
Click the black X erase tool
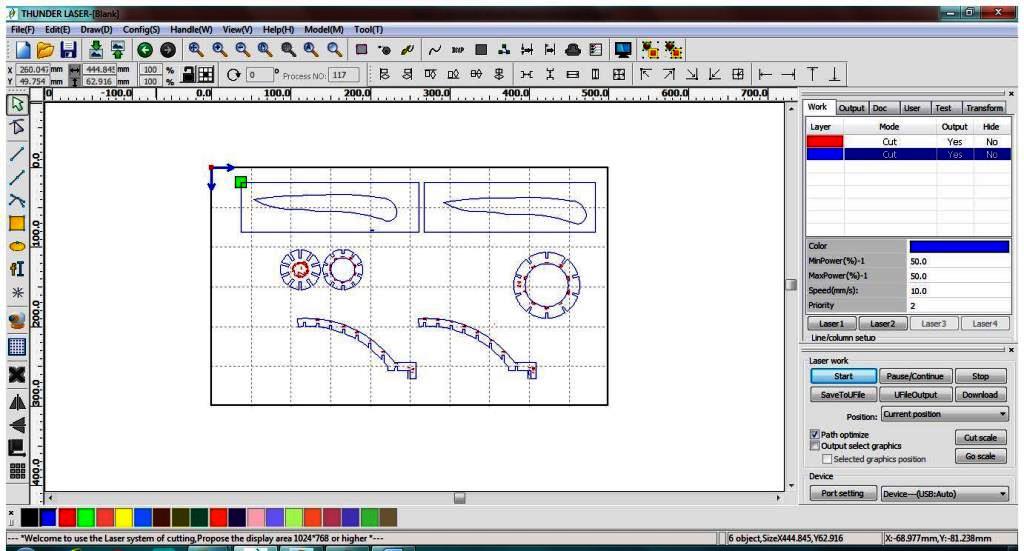17,375
